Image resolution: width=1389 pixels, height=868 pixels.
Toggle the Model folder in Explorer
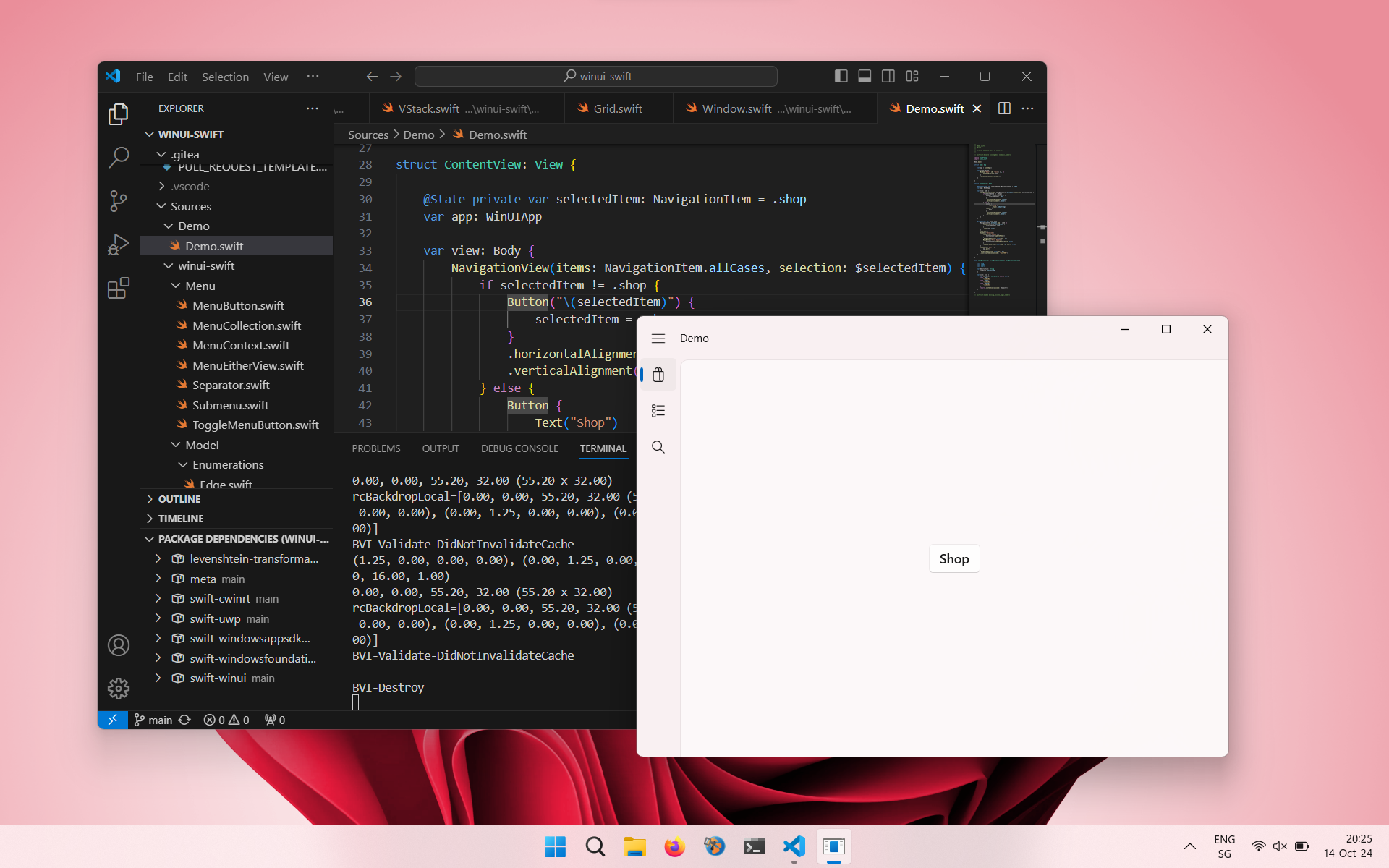point(200,445)
